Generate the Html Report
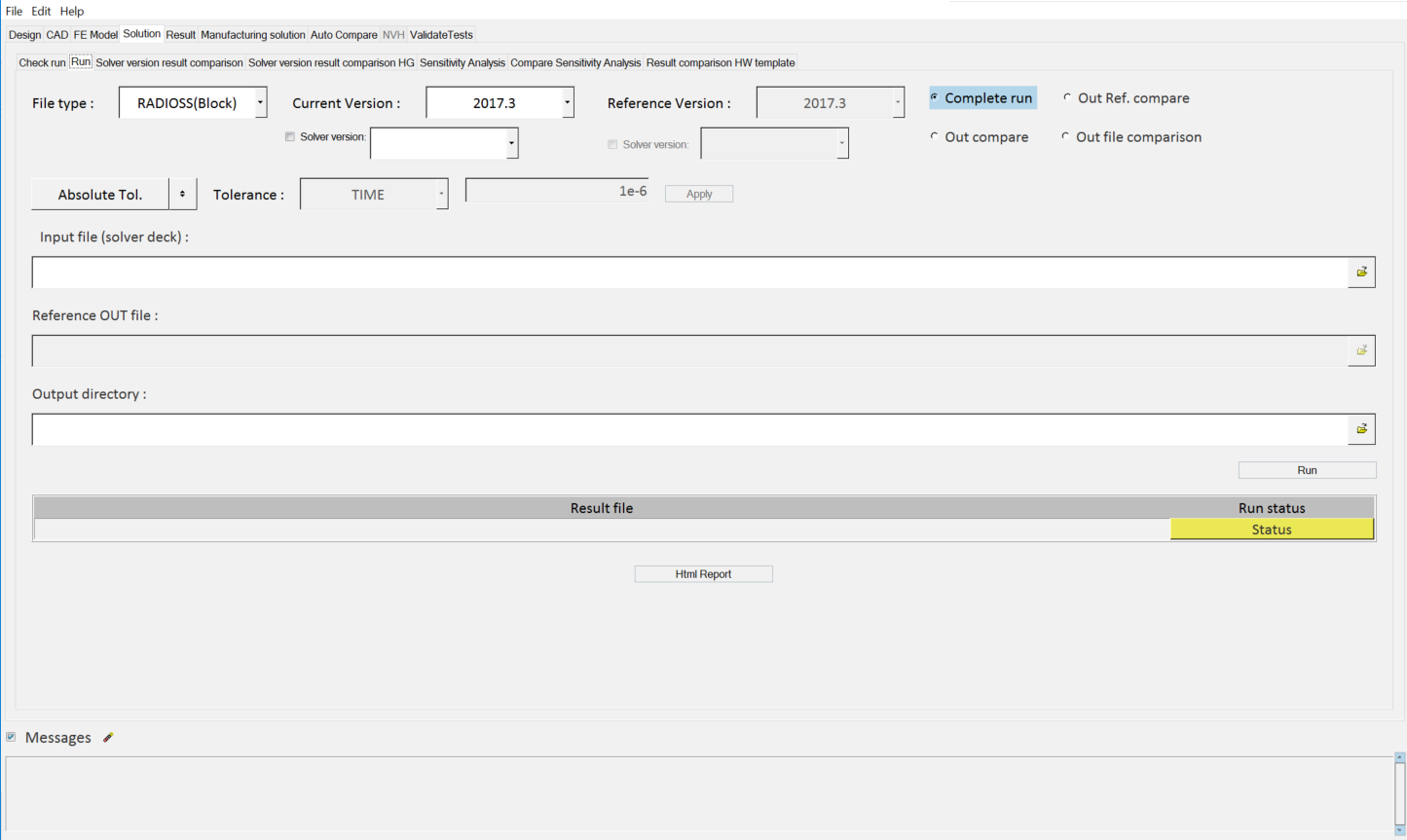This screenshot has height=840, width=1407. point(703,574)
